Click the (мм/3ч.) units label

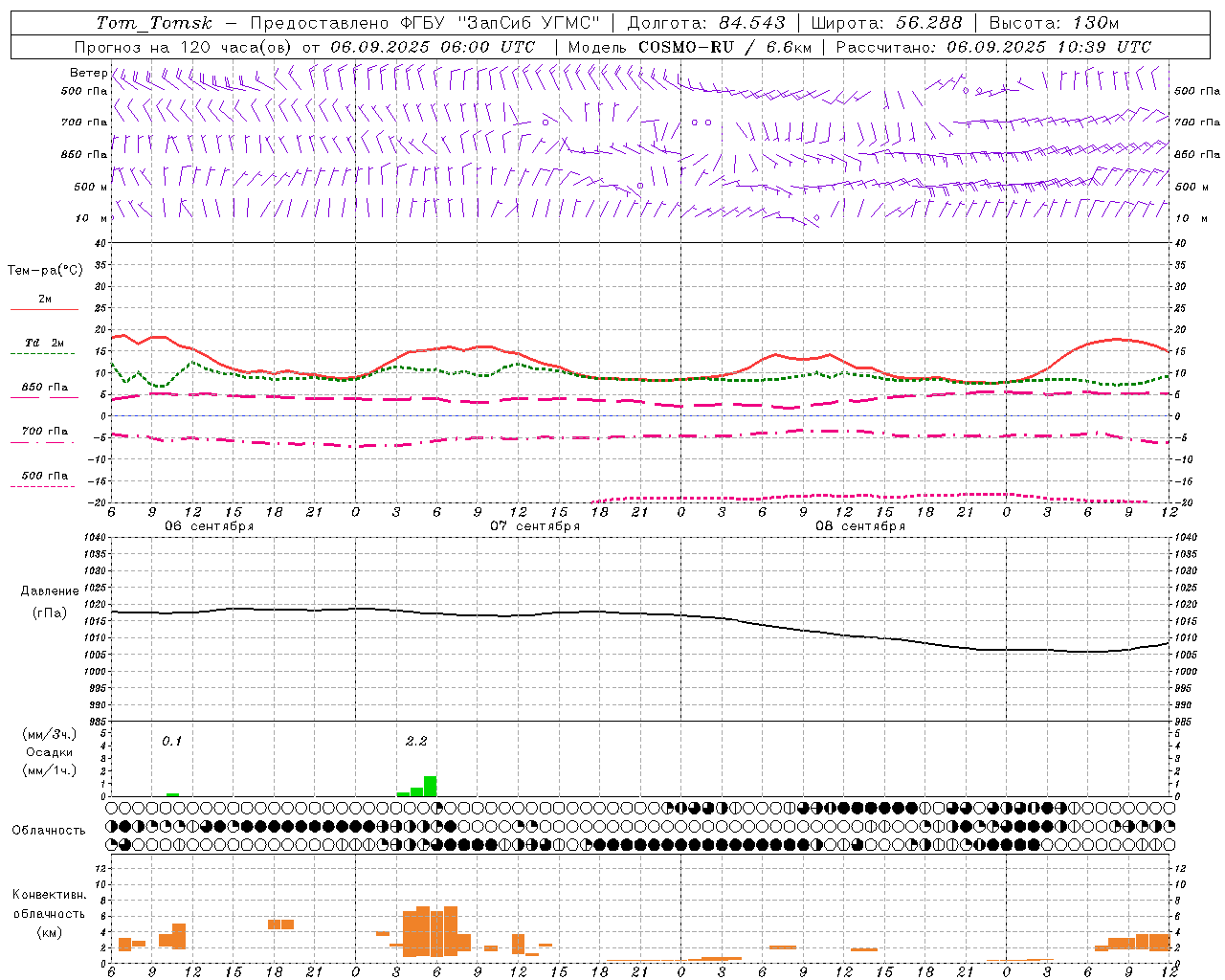coord(49,734)
